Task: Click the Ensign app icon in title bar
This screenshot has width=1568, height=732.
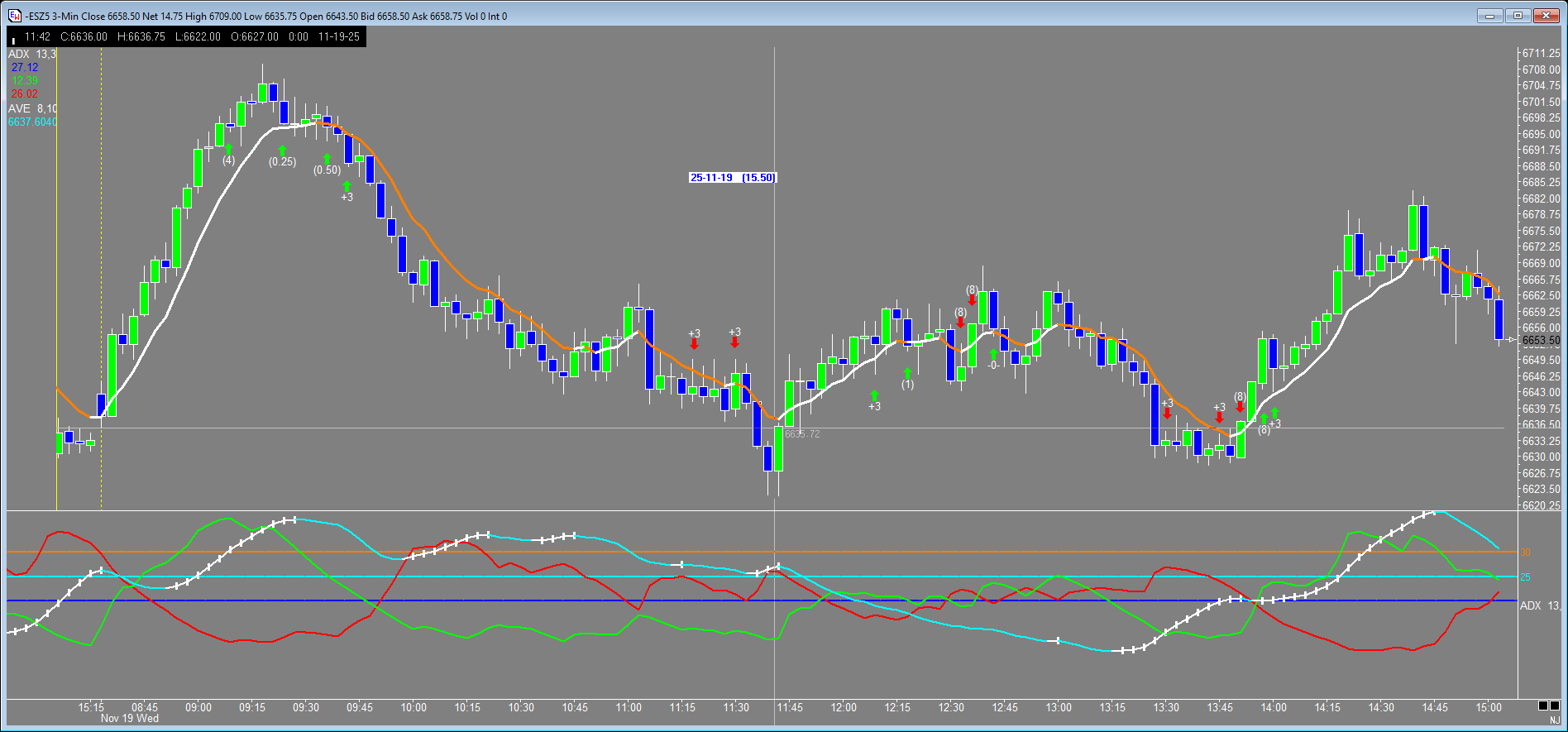Action: 15,16
